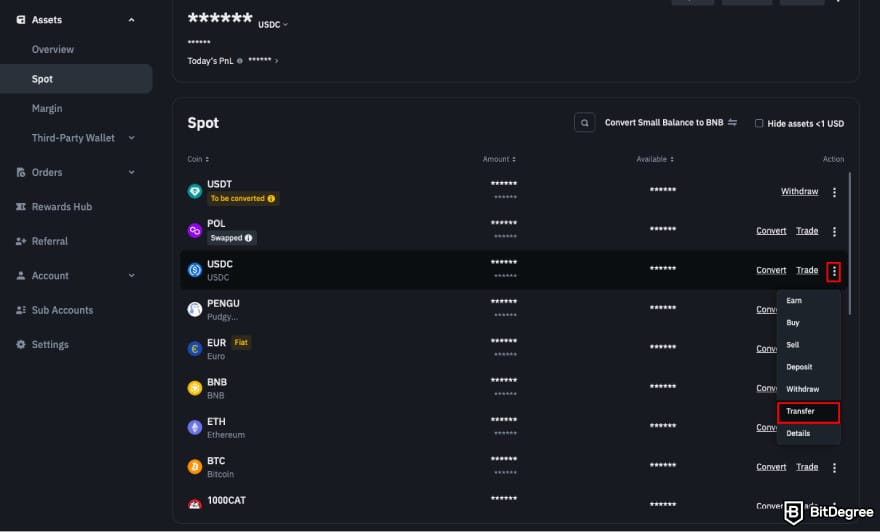Choose Buy from the USDC menu
This screenshot has width=880, height=532.
(792, 323)
